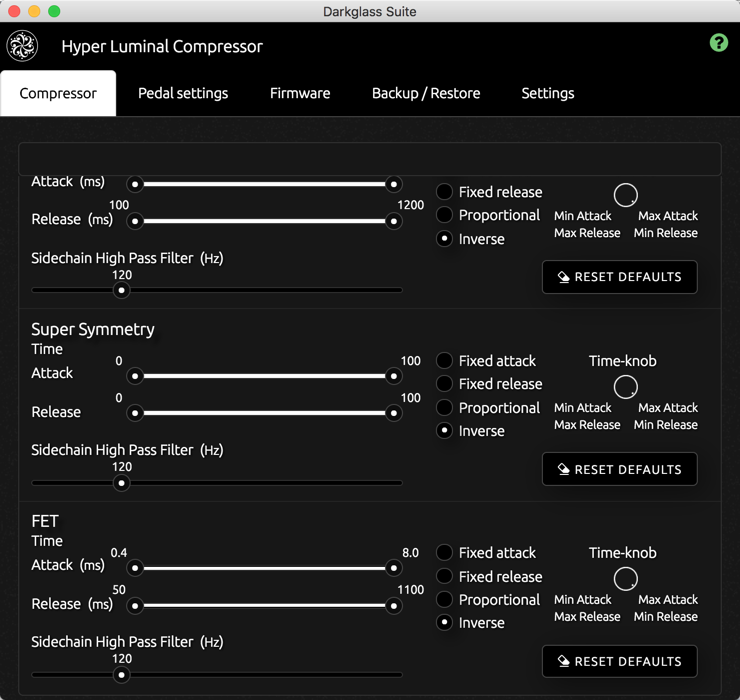Viewport: 740px width, 700px height.
Task: Click the topmost Reset Defaults button
Action: [620, 277]
